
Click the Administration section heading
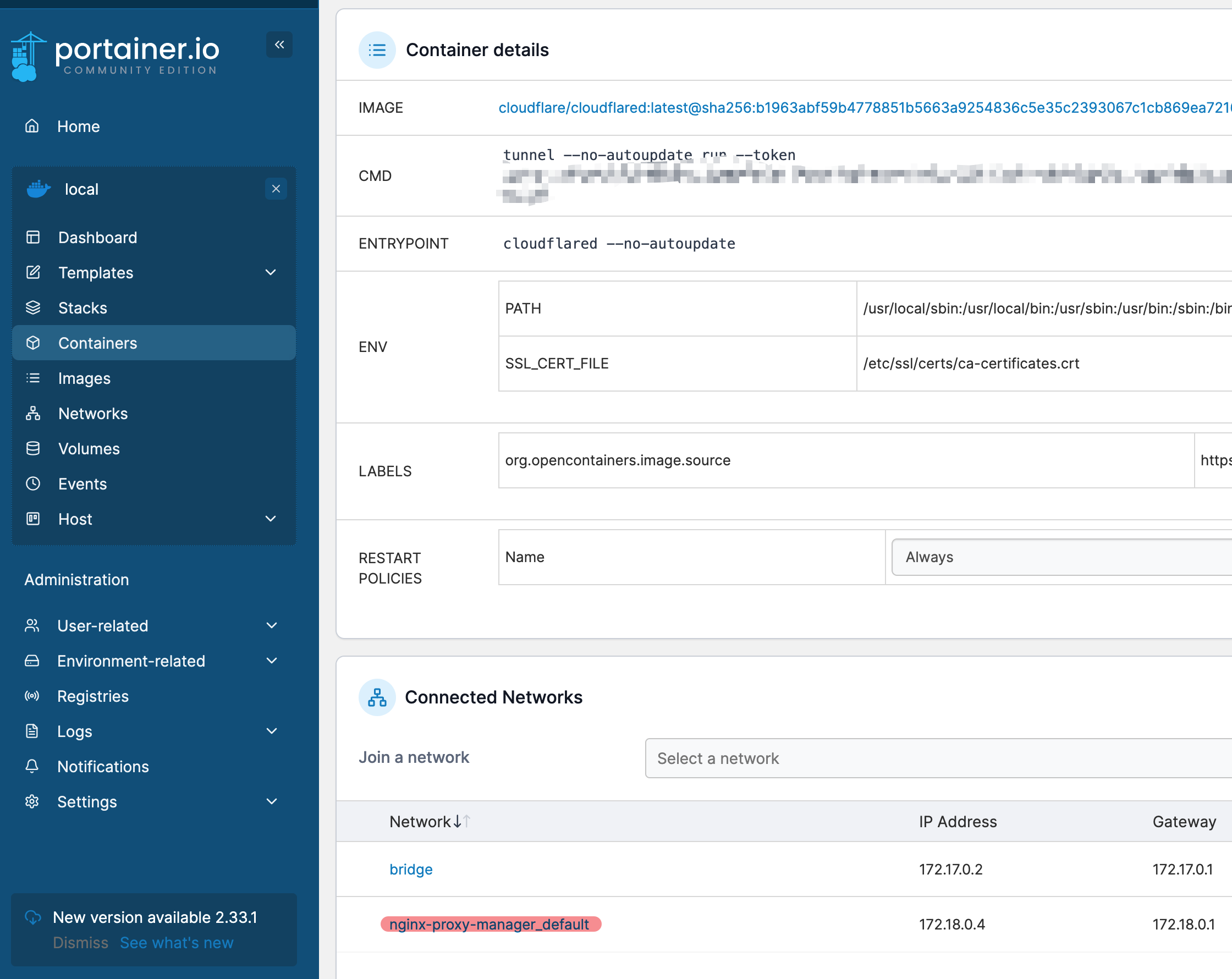click(76, 580)
